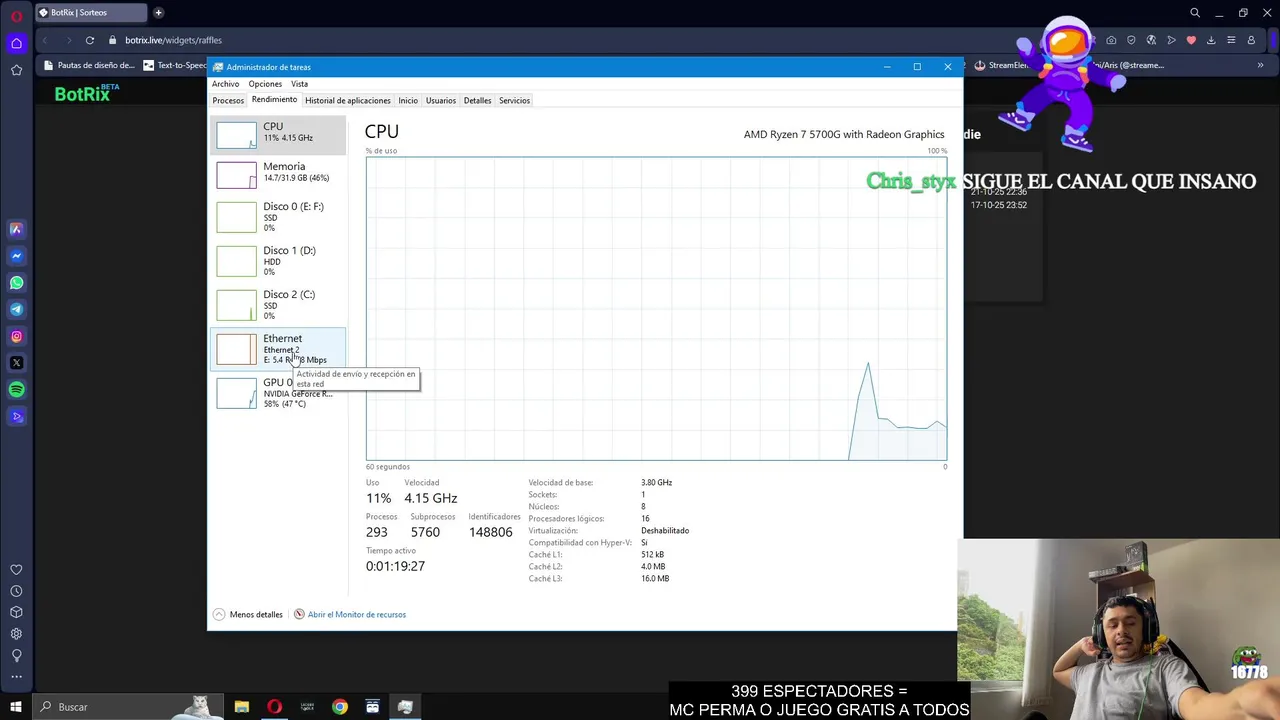Select Memoria in performance list
1280x720 pixels.
coord(278,175)
